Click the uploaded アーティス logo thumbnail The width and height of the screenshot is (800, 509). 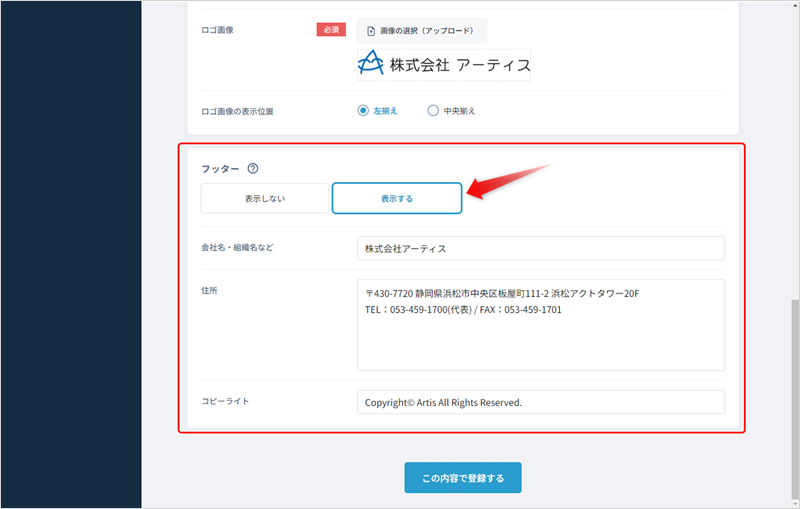click(444, 65)
